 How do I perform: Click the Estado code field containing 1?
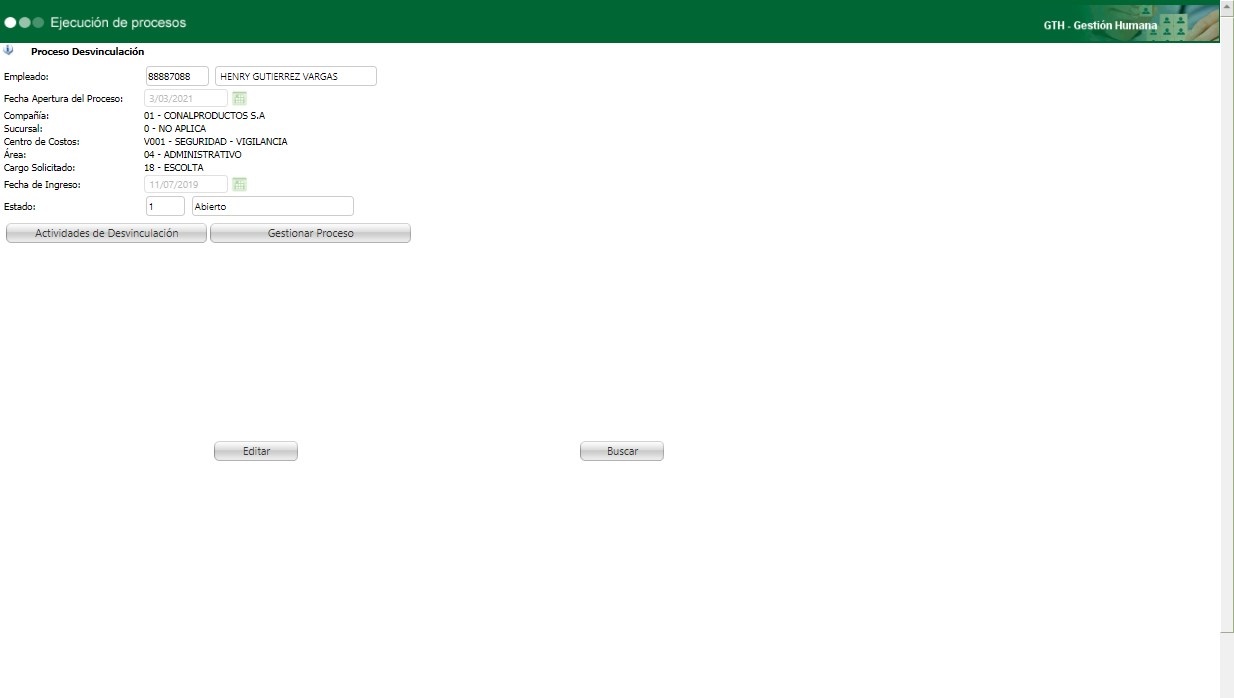[165, 206]
